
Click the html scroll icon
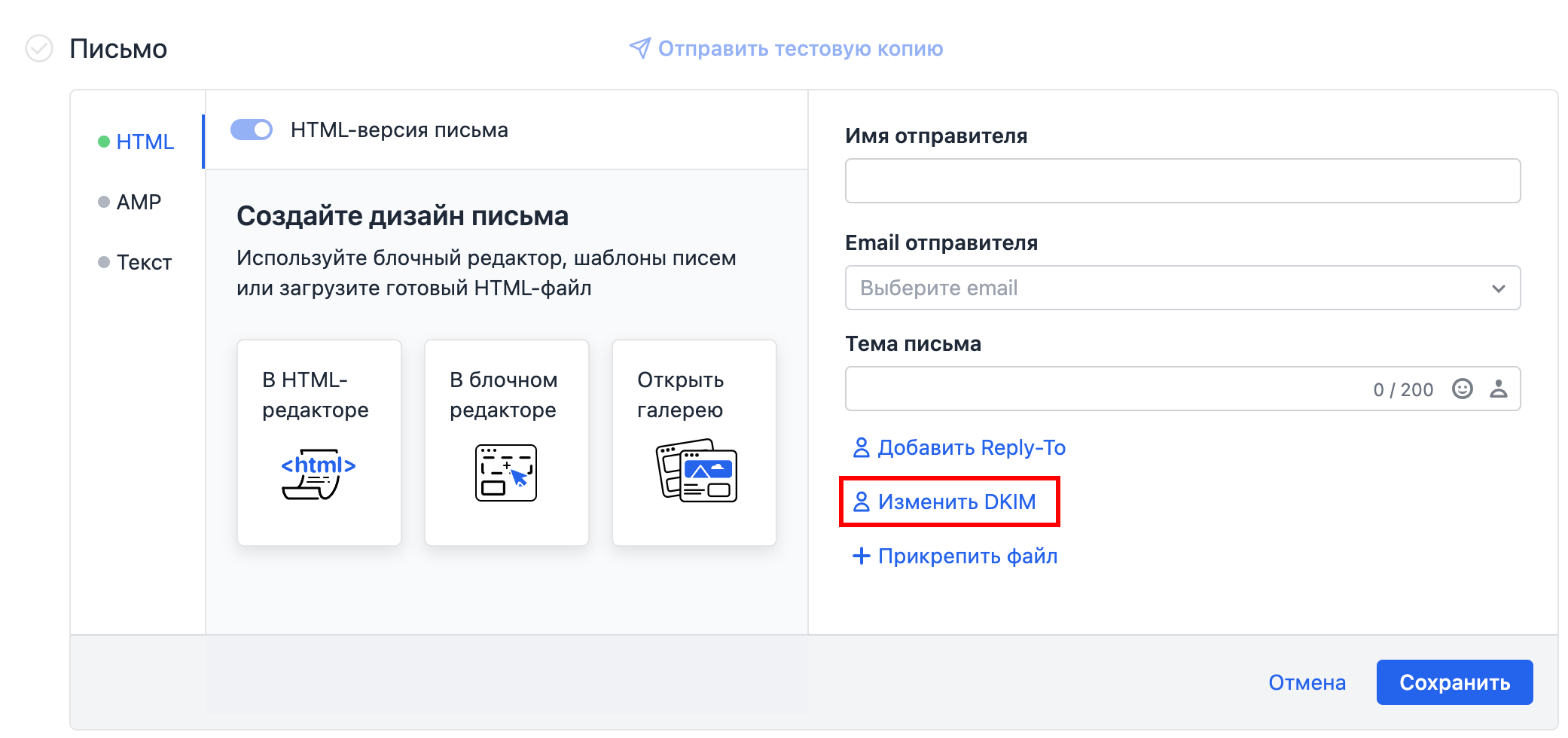tap(318, 474)
